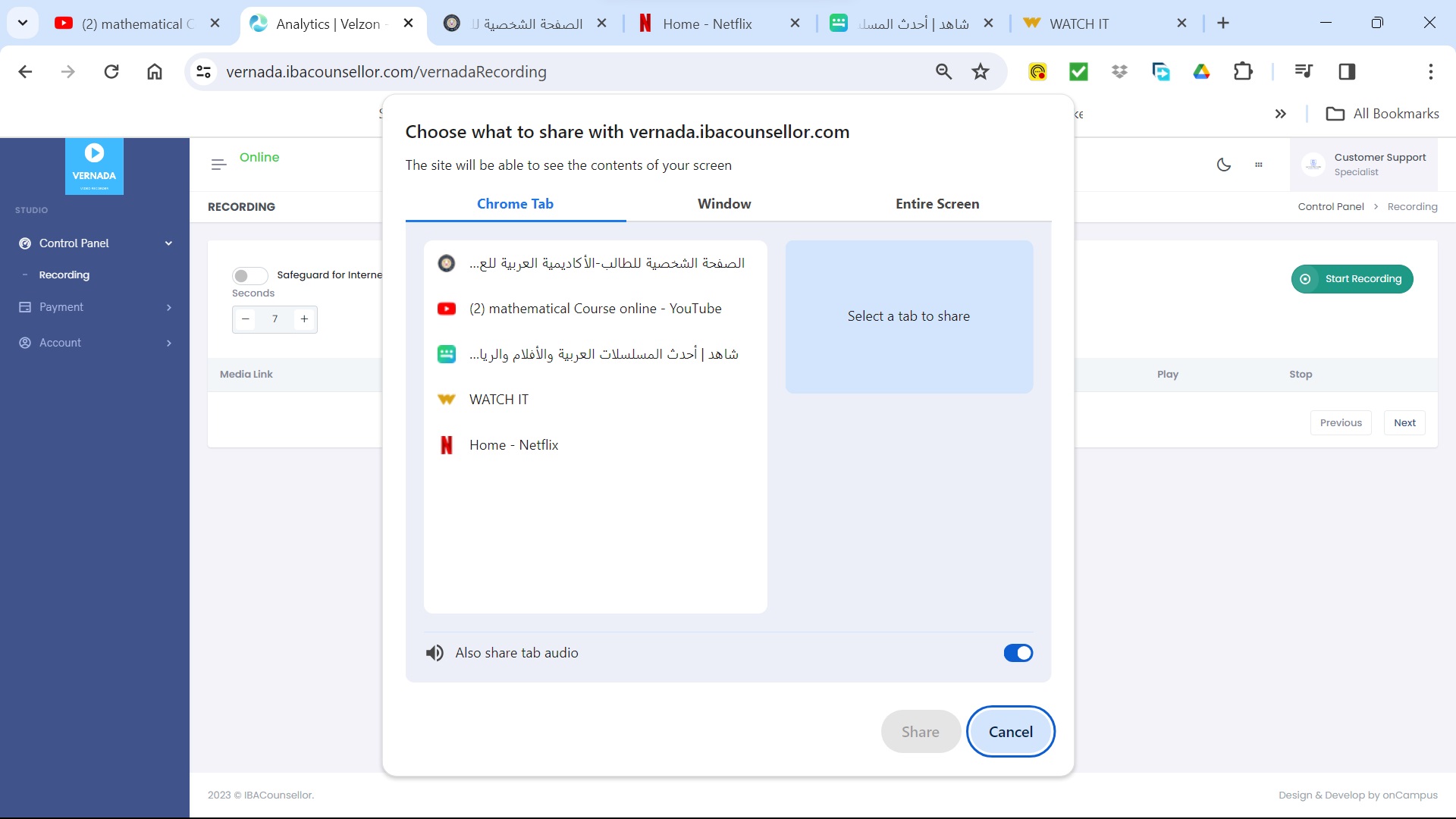
Task: Click the Dropbox extension icon
Action: coord(1119,72)
